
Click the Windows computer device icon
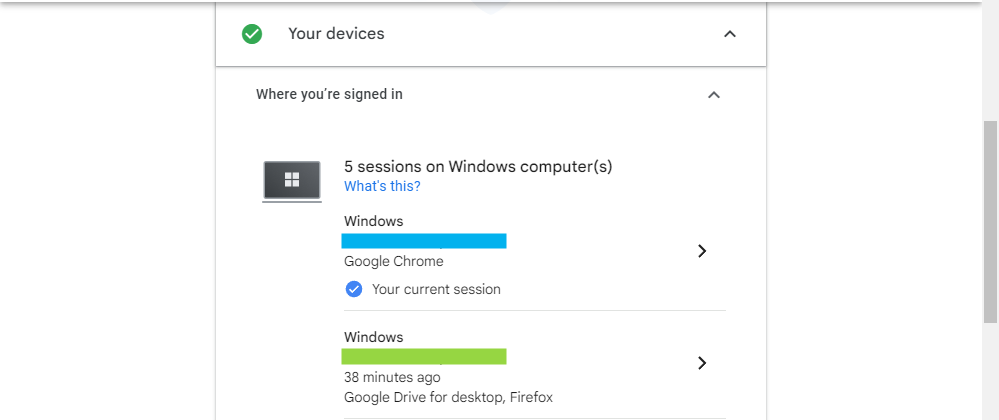(x=291, y=181)
